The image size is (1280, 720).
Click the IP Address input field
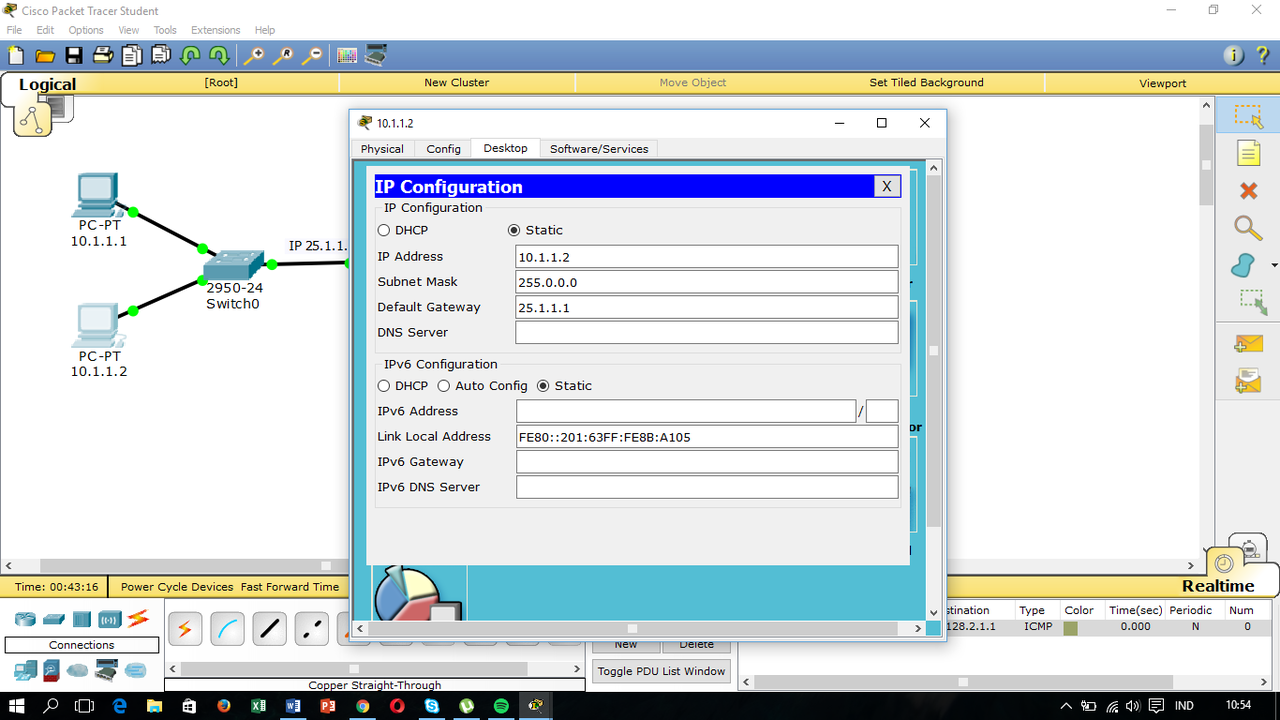coord(707,257)
